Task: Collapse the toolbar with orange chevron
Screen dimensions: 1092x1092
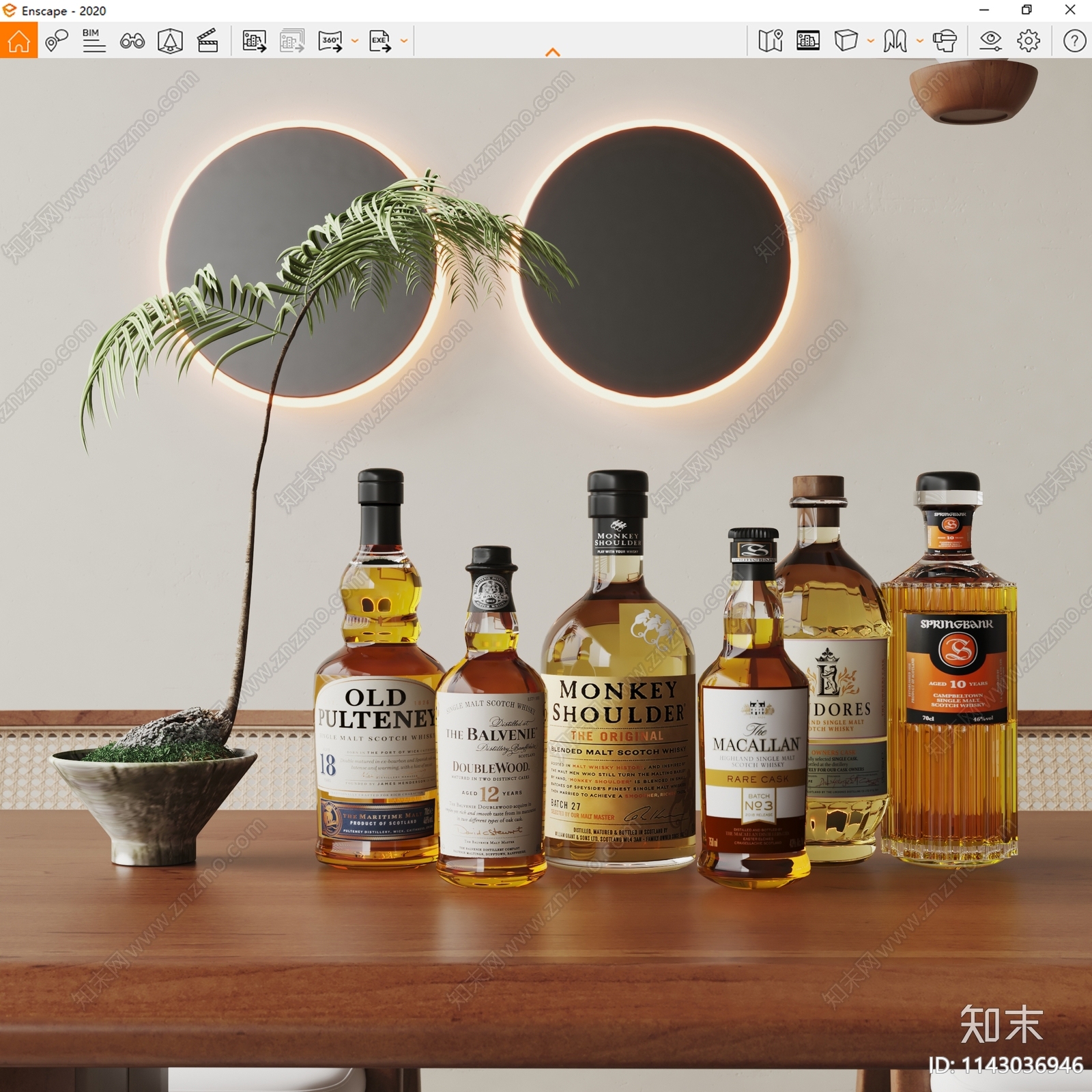Action: point(553,53)
